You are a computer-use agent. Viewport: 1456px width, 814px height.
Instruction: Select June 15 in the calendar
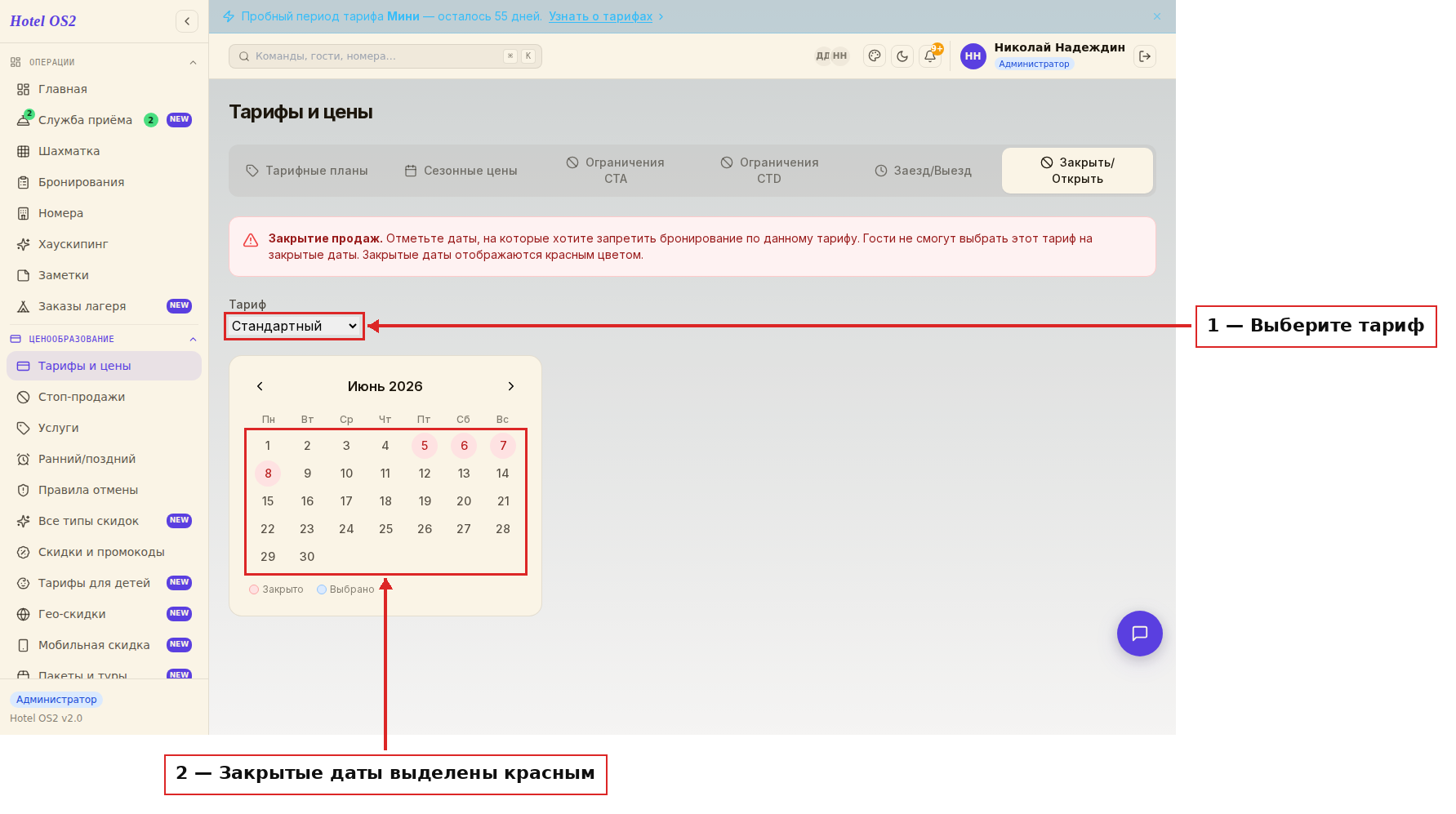pos(268,501)
